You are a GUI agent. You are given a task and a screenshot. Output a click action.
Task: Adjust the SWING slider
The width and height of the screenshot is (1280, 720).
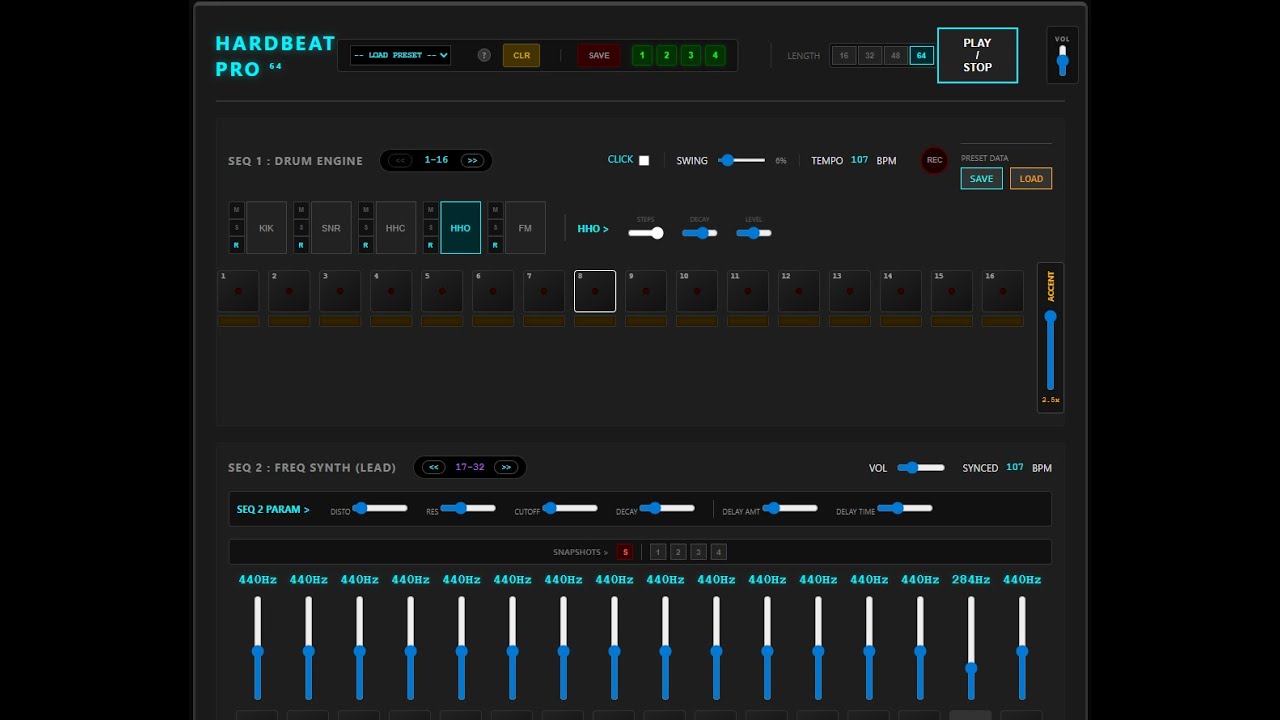(x=743, y=160)
